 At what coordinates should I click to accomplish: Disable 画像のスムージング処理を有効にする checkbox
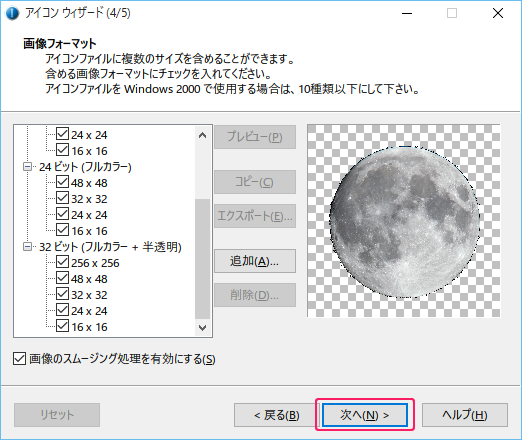19,359
